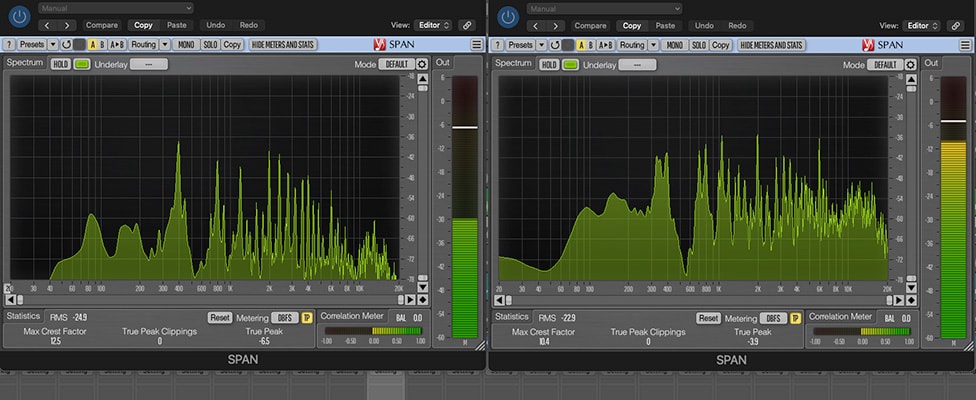Expand the Routing arrow in right SPAN
This screenshot has height=400, width=976.
tap(654, 45)
